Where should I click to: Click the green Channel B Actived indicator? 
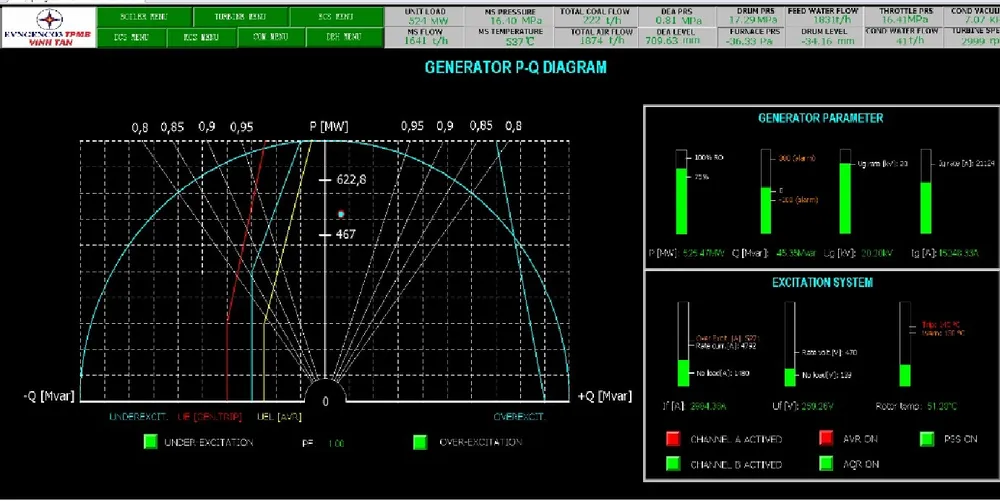click(672, 464)
